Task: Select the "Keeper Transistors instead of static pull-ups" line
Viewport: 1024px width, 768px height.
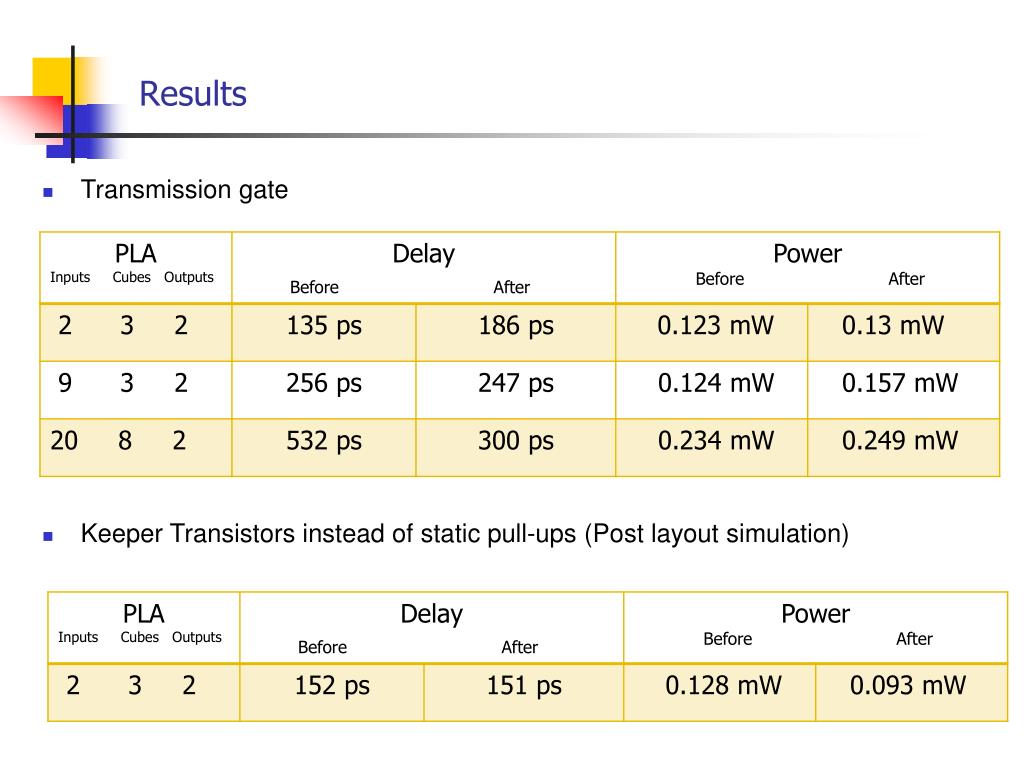Action: (x=464, y=534)
